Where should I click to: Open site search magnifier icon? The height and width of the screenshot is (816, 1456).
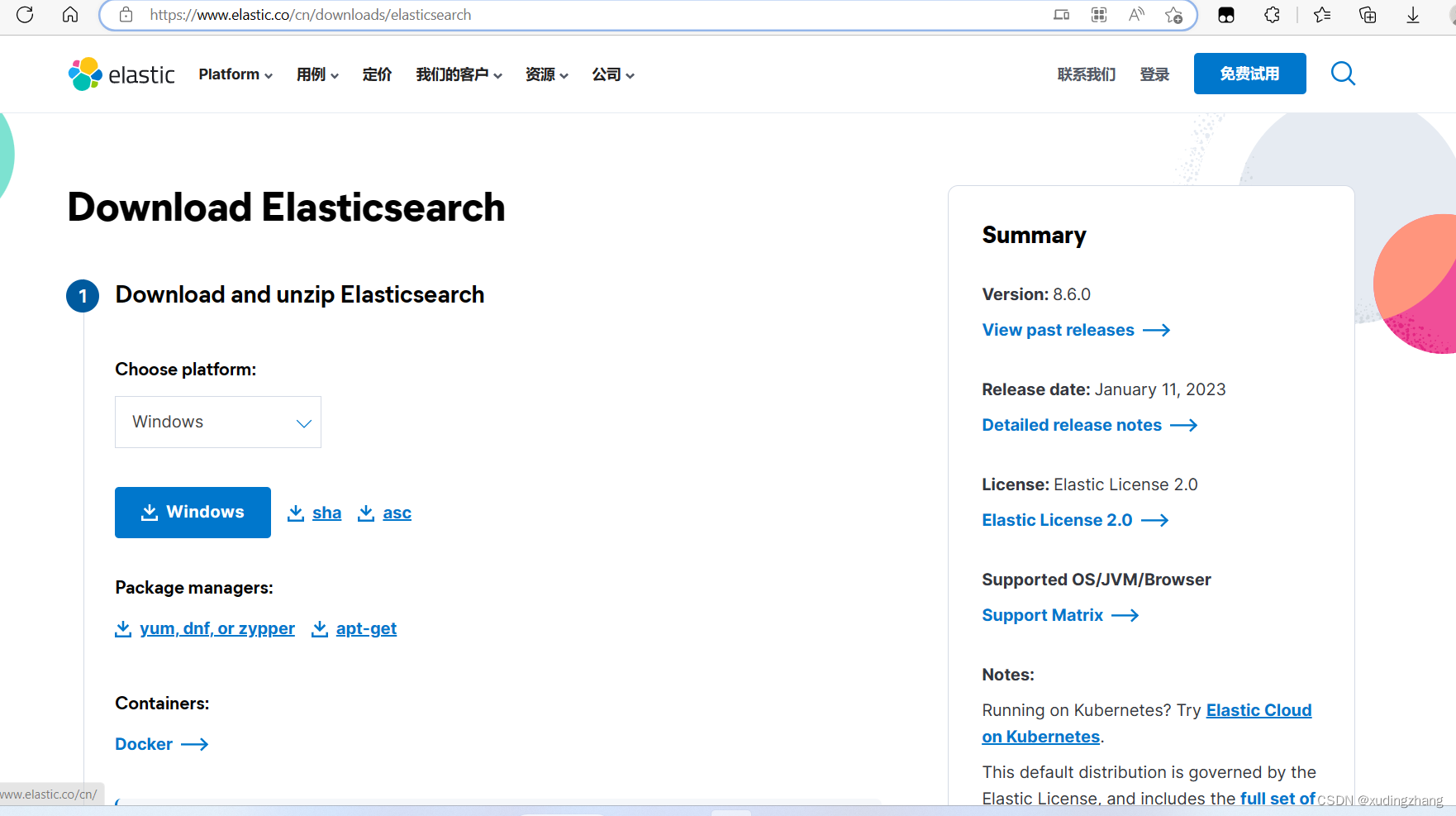(x=1343, y=74)
